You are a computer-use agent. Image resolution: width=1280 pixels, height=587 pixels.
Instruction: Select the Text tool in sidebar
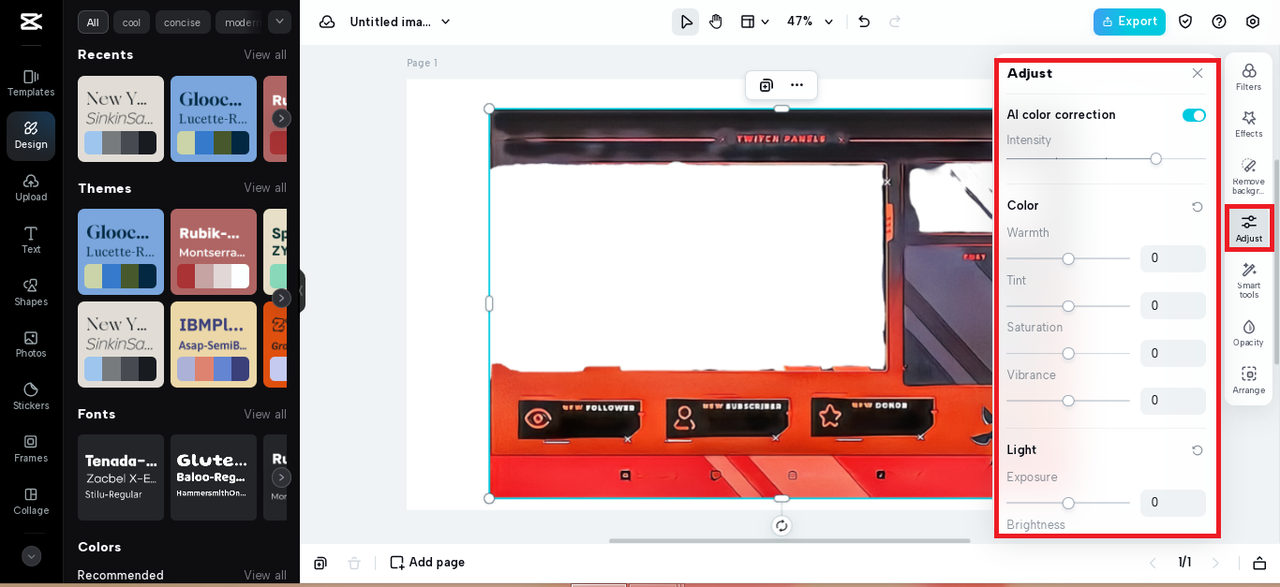click(x=31, y=240)
